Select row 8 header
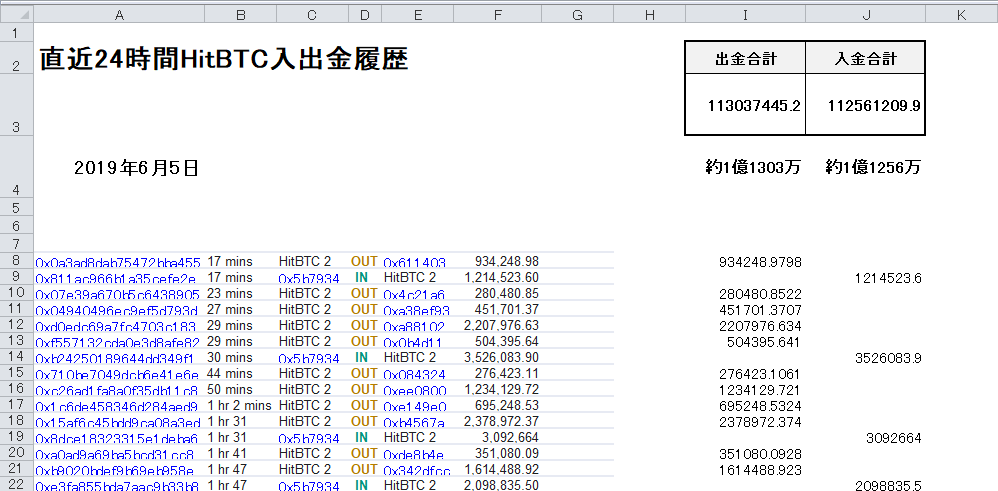This screenshot has width=998, height=491. [x=17, y=260]
